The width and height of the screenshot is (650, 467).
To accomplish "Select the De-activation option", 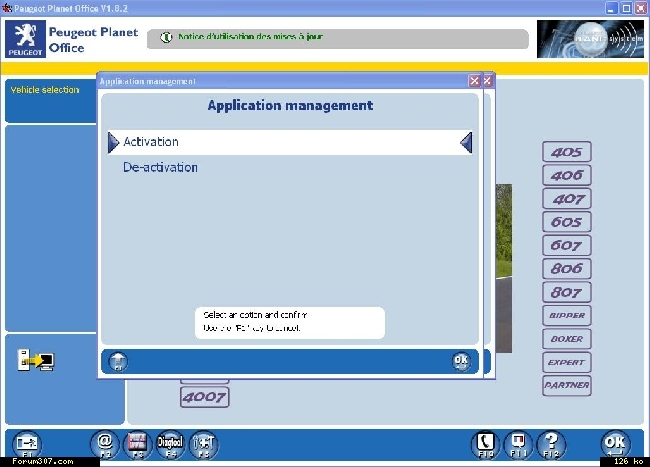I will click(x=160, y=167).
